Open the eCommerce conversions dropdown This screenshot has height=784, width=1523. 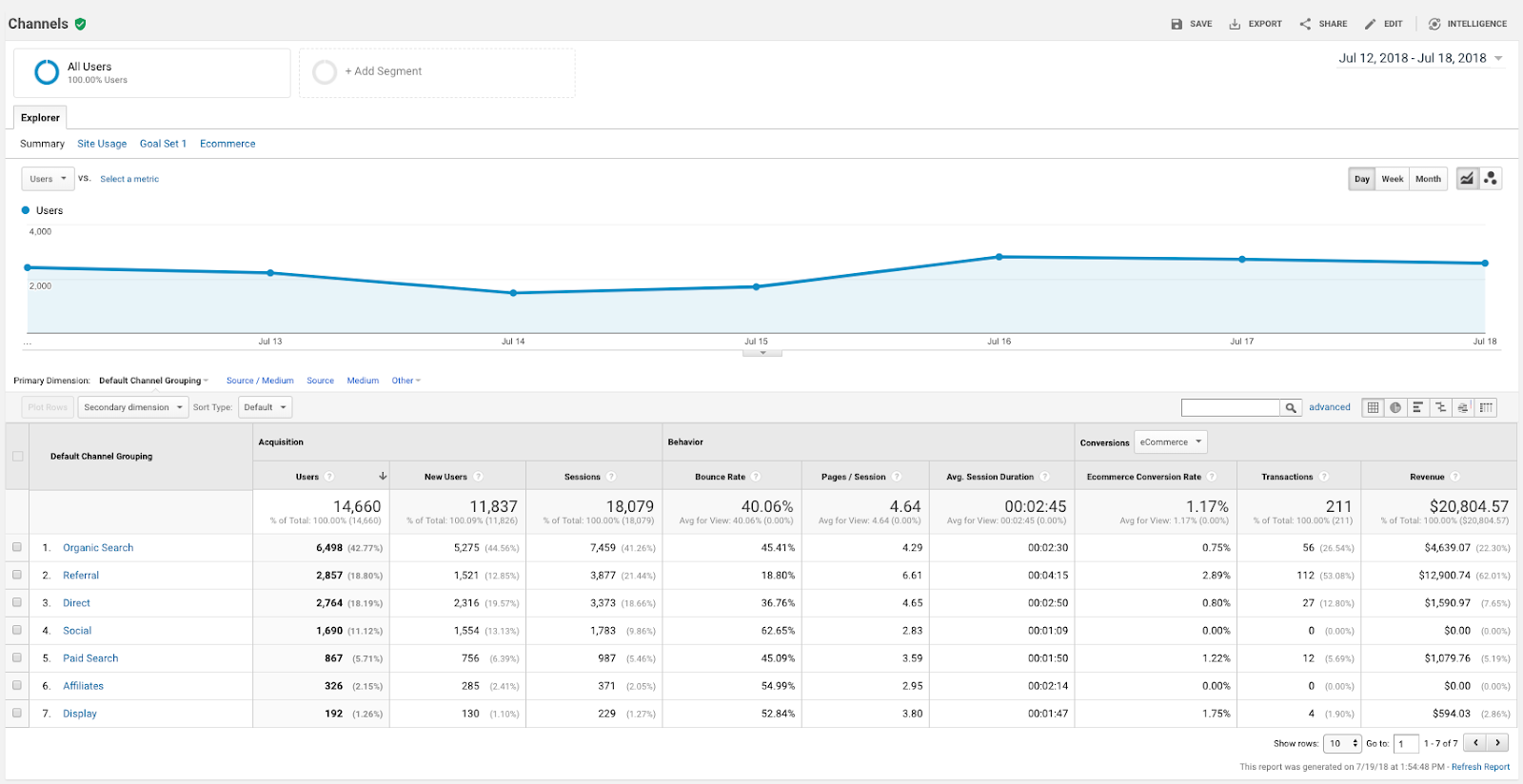[1171, 442]
